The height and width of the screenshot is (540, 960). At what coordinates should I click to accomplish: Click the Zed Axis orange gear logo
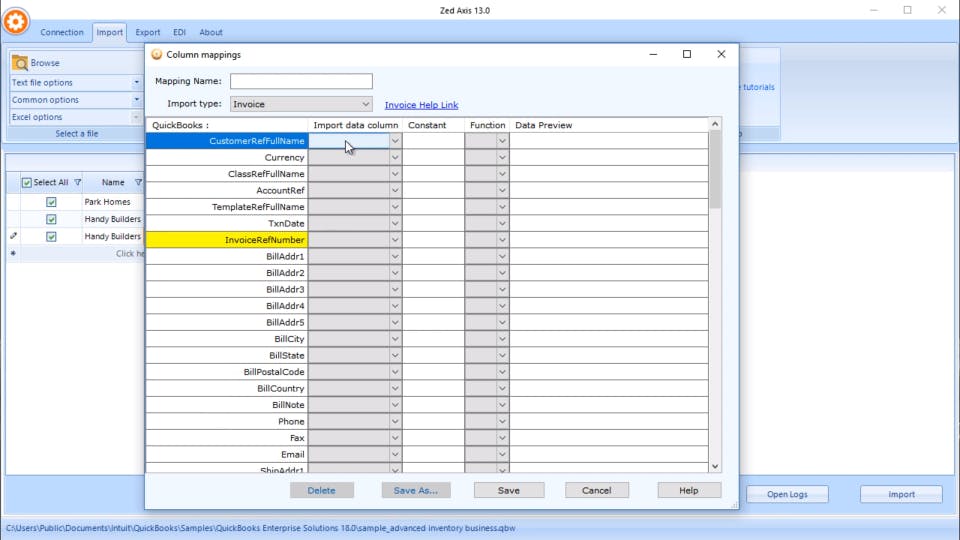point(16,21)
